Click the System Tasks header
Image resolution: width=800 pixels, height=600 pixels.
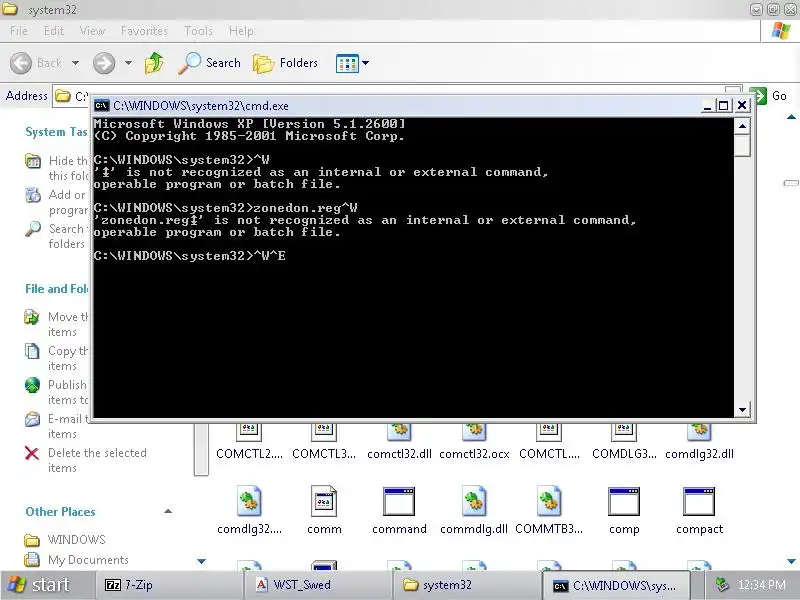pyautogui.click(x=56, y=132)
